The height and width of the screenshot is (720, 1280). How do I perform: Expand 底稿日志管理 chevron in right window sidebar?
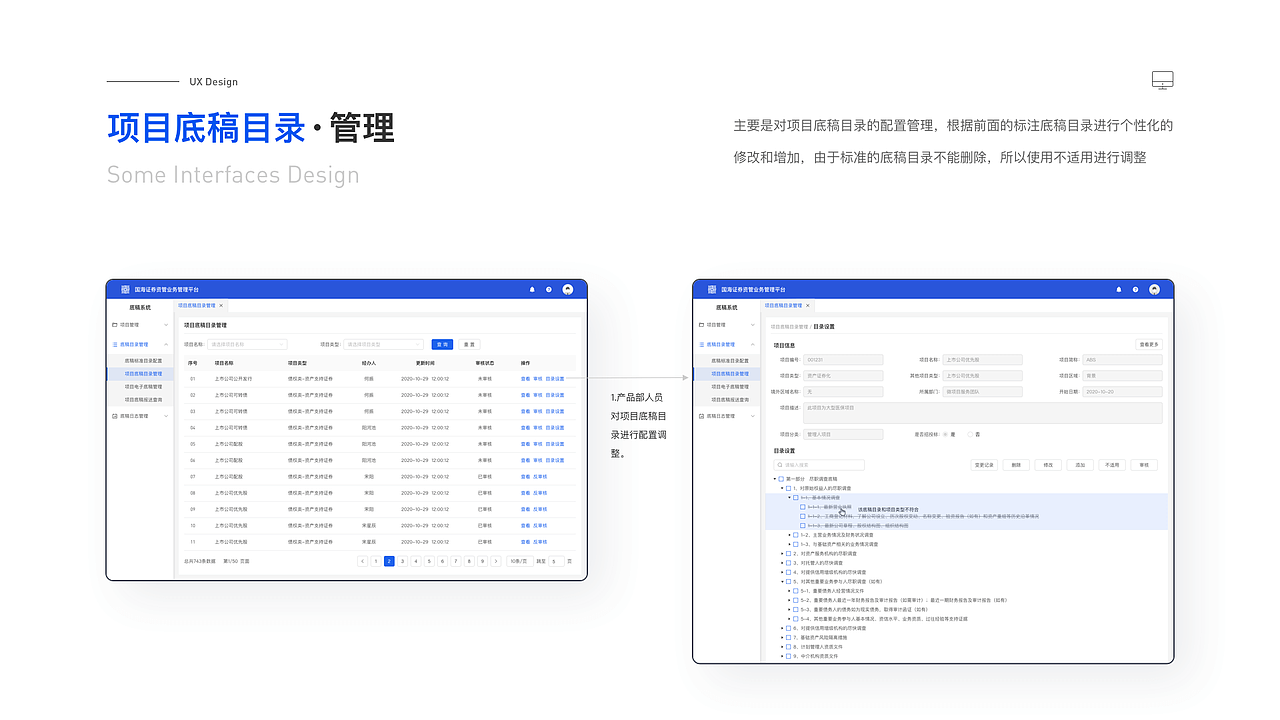pyautogui.click(x=752, y=416)
